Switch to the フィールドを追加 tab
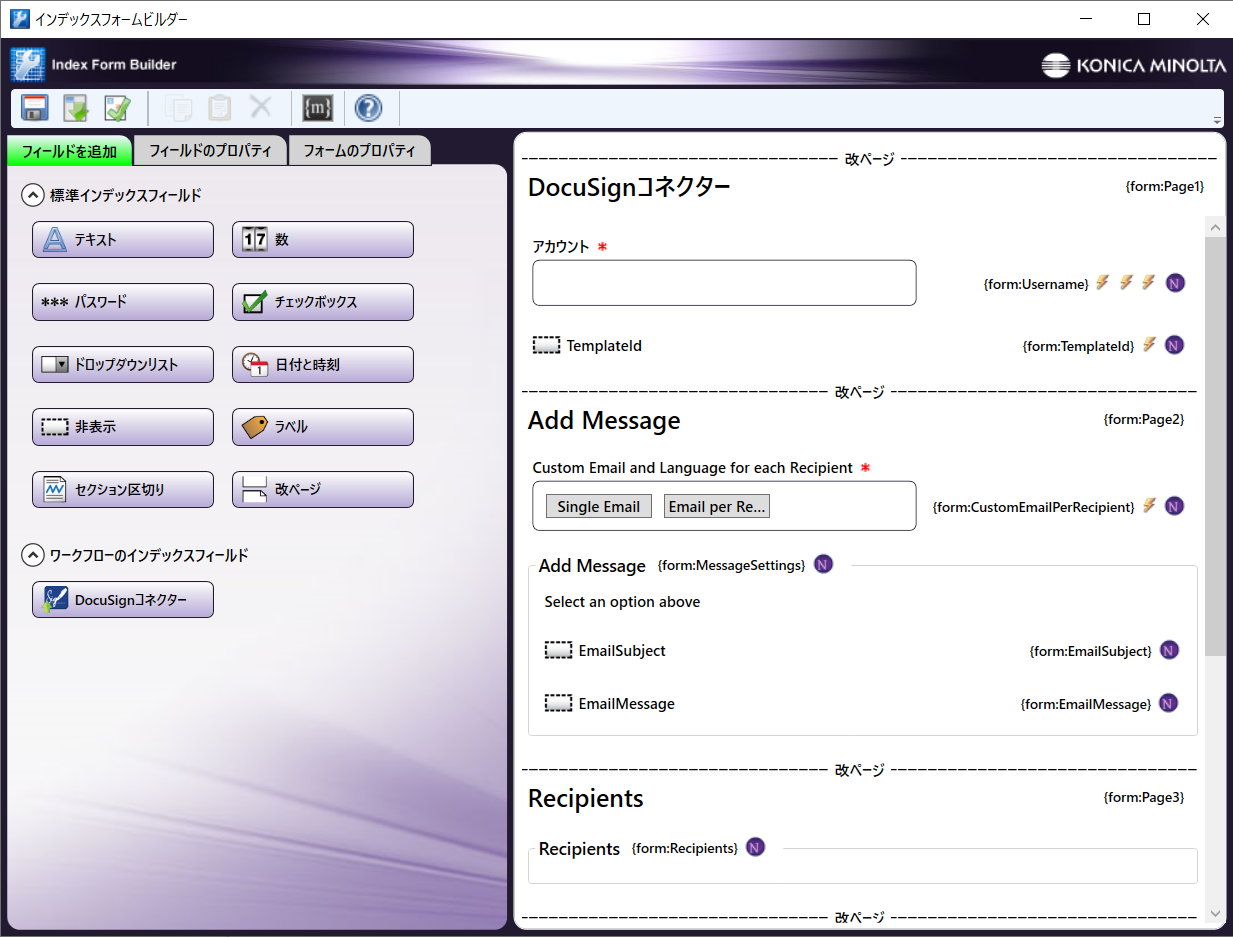The height and width of the screenshot is (937, 1233). [69, 152]
